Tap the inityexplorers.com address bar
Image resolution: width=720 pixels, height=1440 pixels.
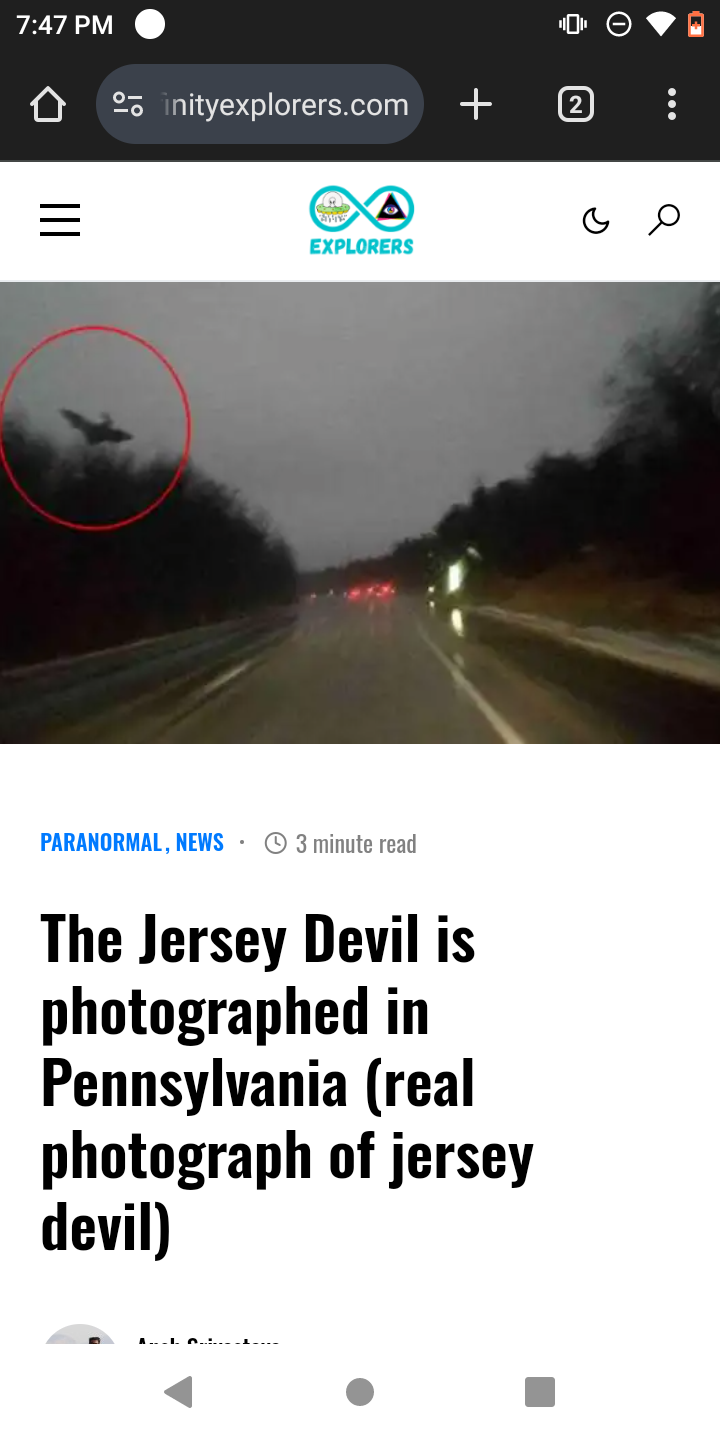point(260,104)
